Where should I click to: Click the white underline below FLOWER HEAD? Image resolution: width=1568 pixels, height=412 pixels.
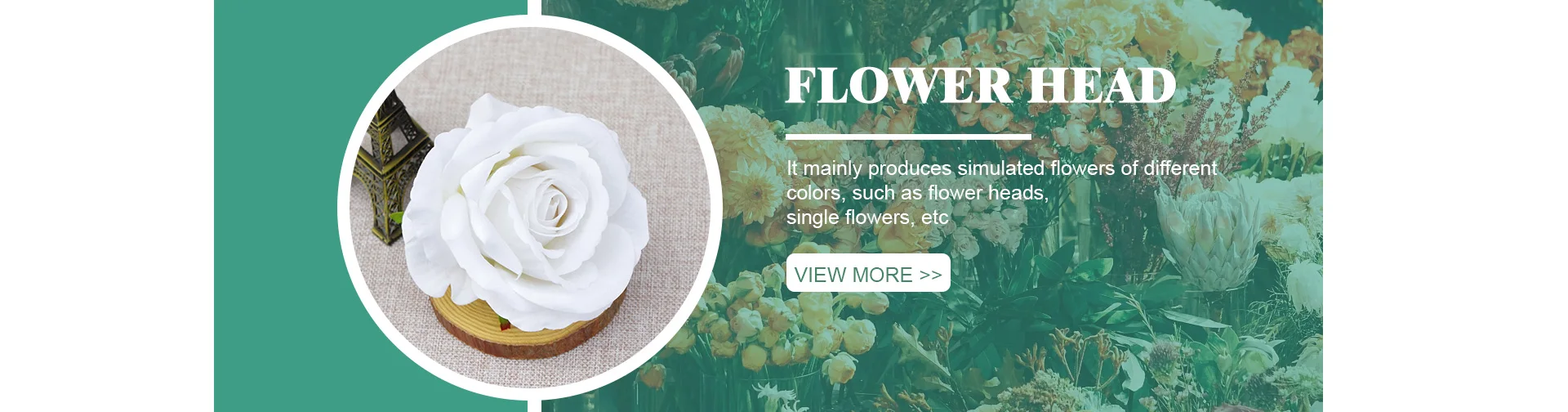[x=908, y=137]
